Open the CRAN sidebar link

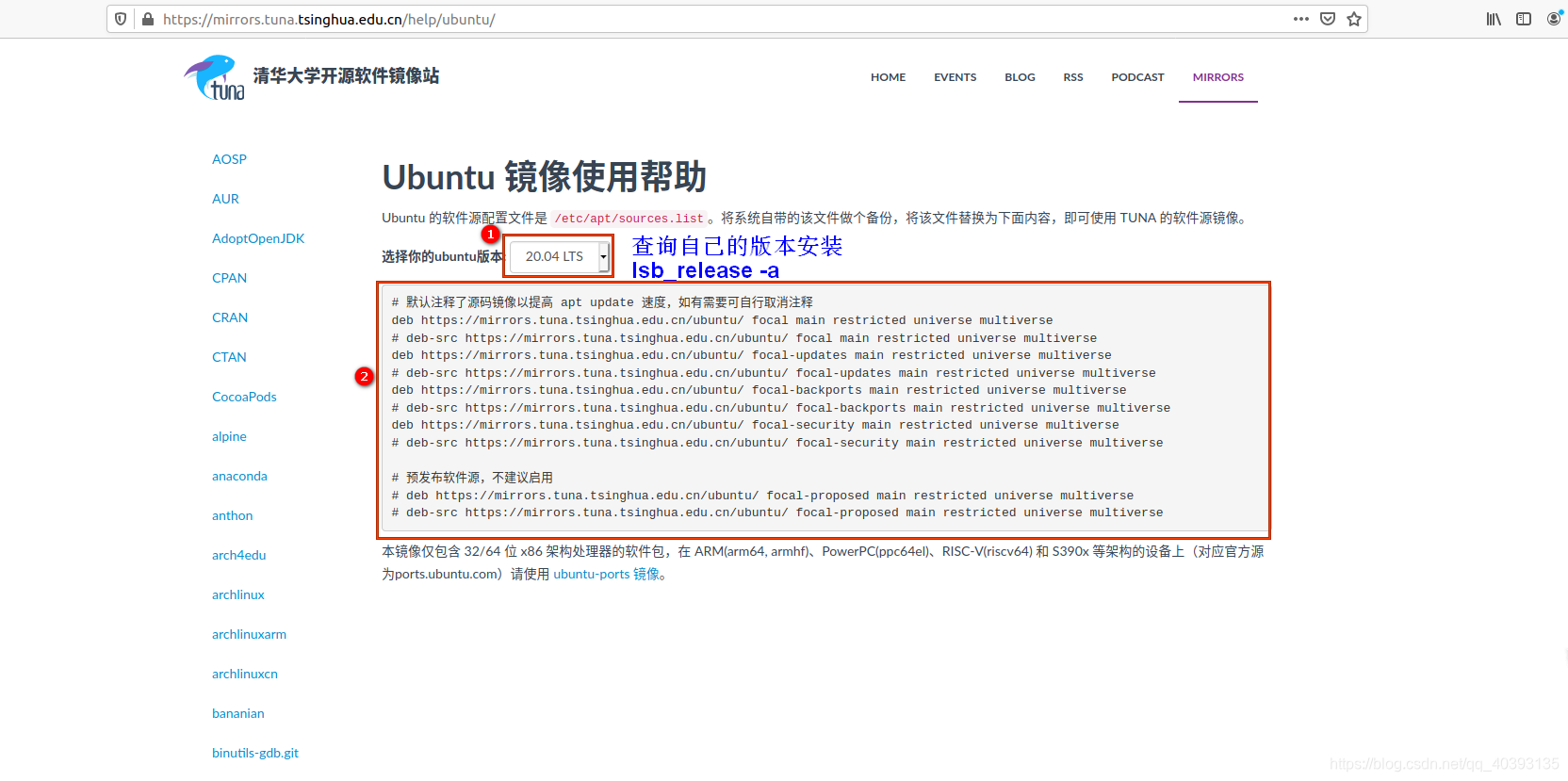[x=230, y=317]
